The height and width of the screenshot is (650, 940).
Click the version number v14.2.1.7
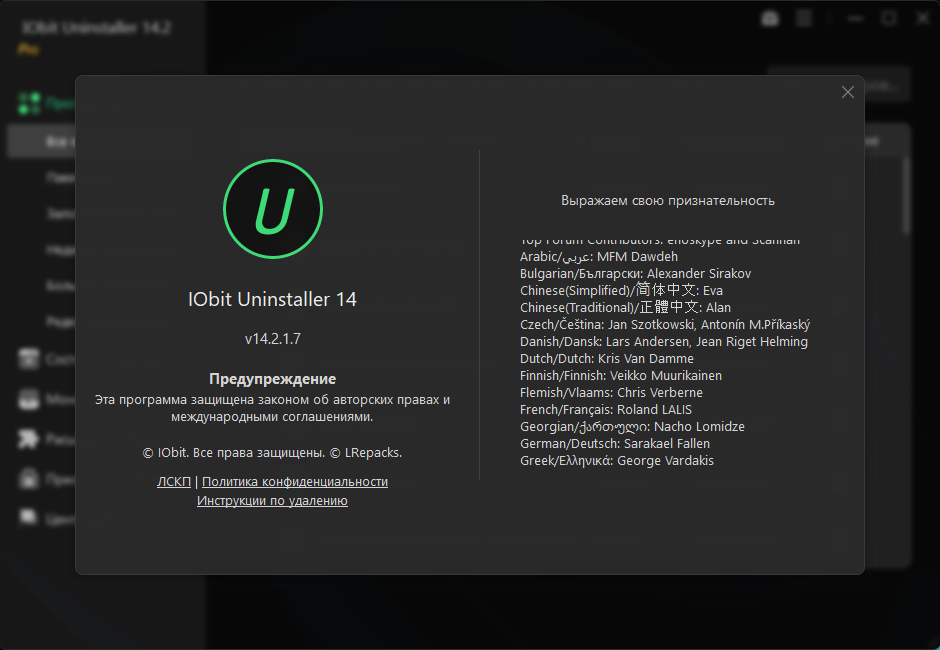[x=273, y=339]
